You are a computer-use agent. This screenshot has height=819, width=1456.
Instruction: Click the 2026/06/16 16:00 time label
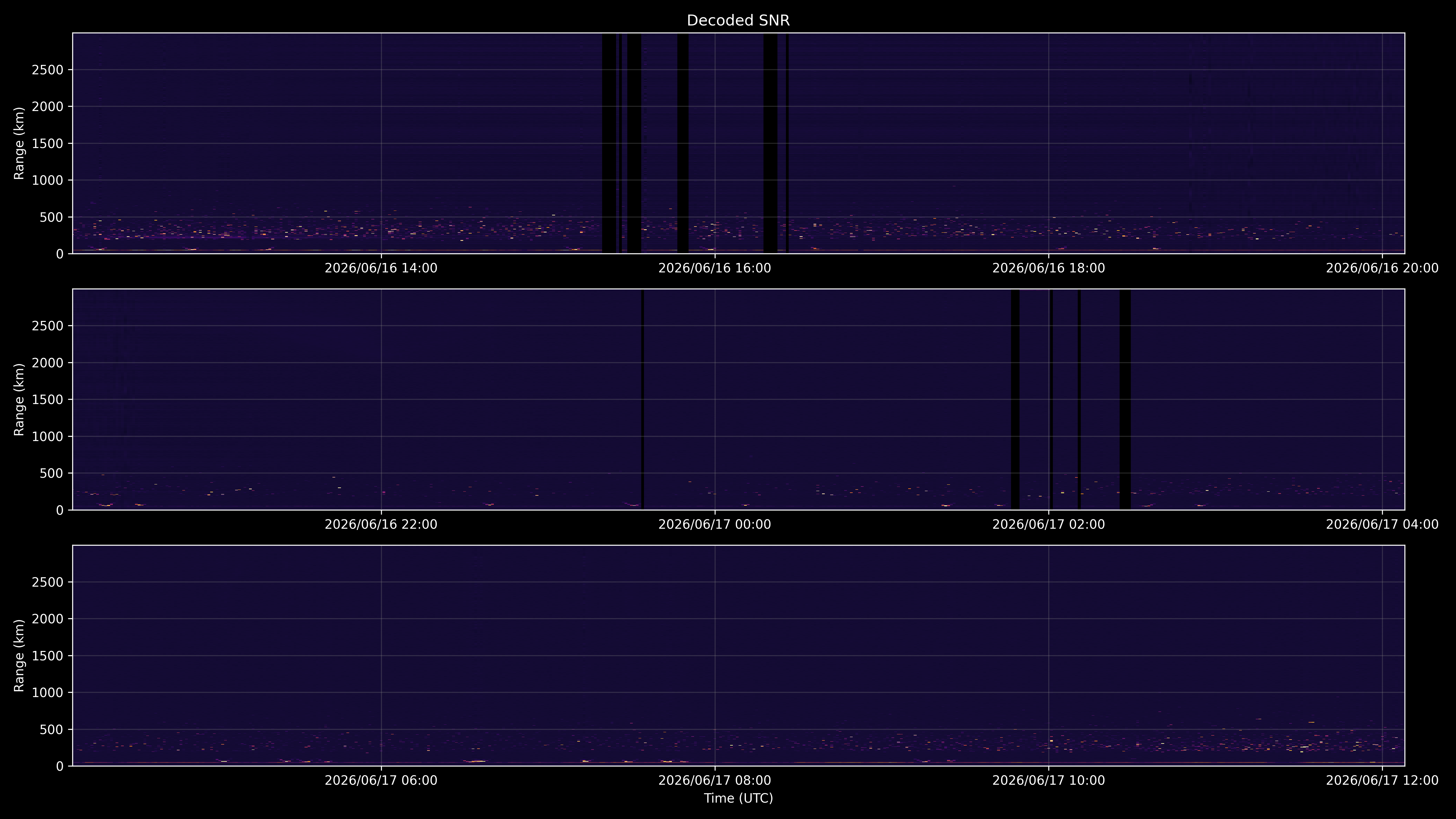click(714, 268)
